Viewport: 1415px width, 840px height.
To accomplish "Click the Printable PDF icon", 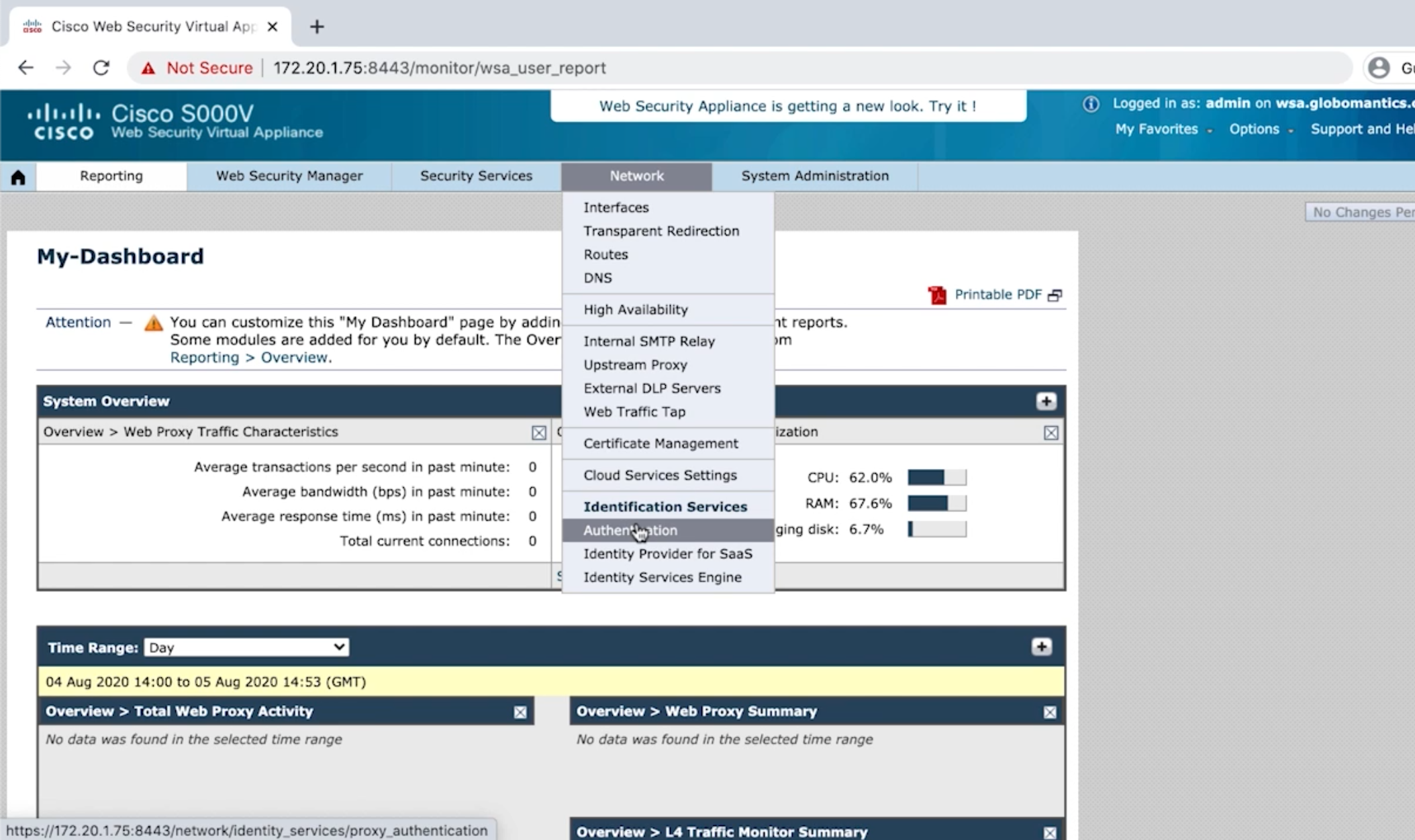I will click(937, 295).
